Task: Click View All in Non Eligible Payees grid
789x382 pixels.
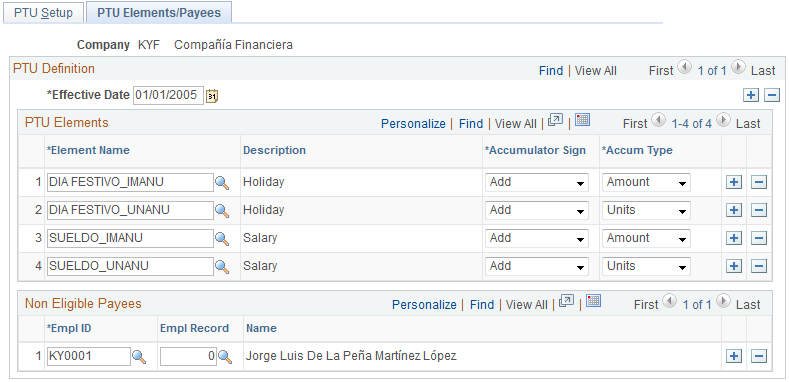Action: pyautogui.click(x=527, y=304)
